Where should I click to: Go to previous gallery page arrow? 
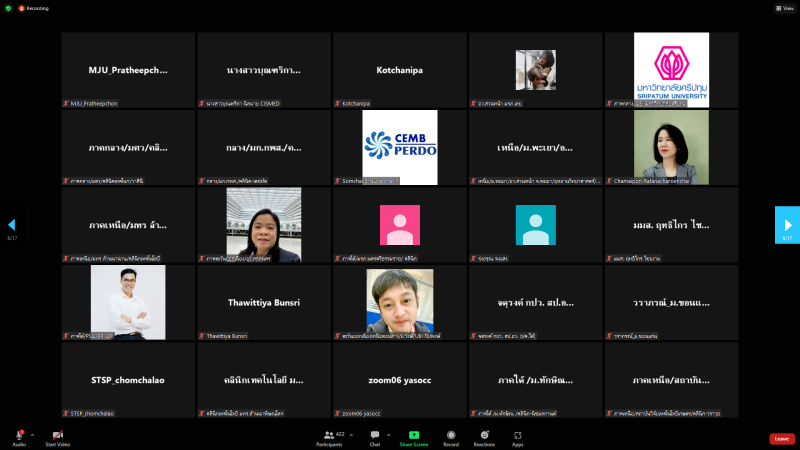12,225
